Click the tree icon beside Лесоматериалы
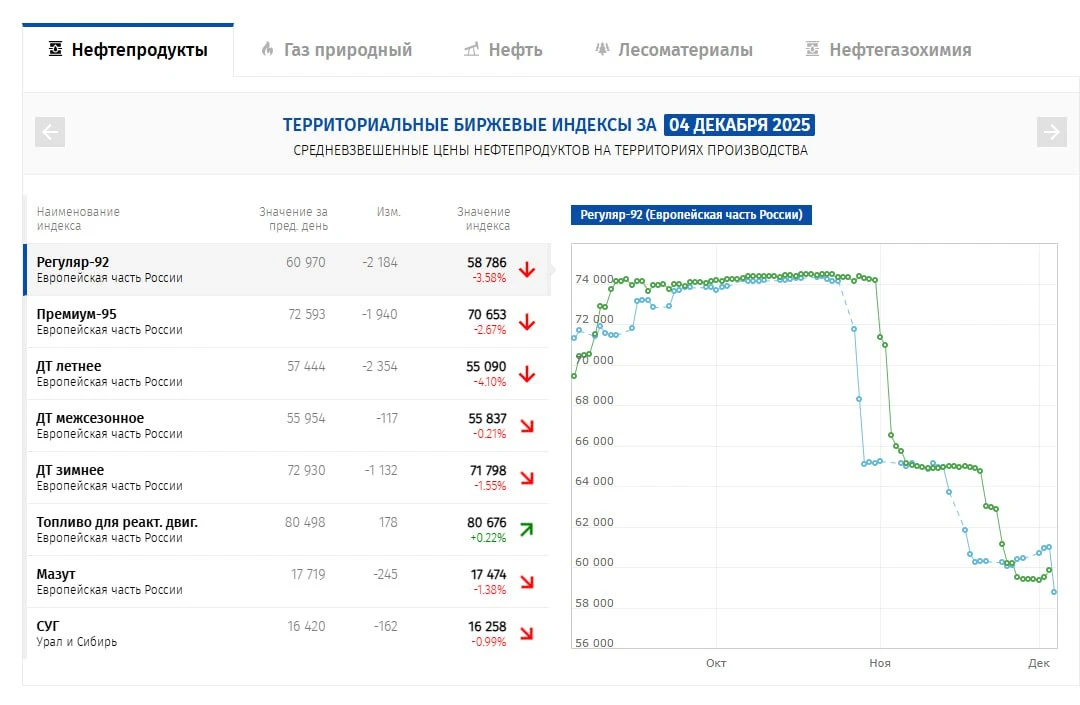This screenshot has height=705, width=1080. [x=602, y=49]
